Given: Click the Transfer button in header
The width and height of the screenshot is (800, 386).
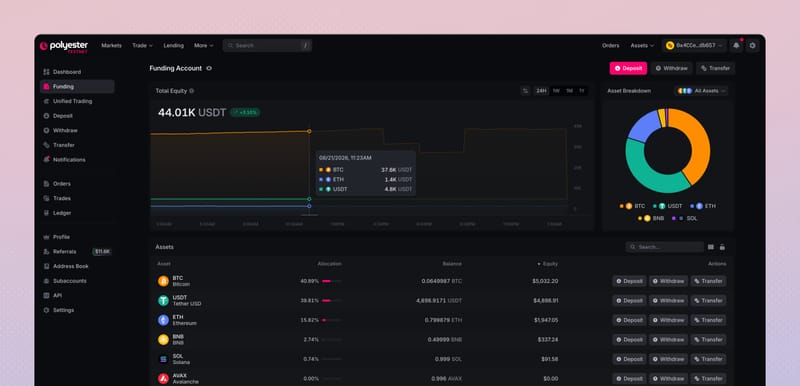Looking at the screenshot, I should 715,68.
